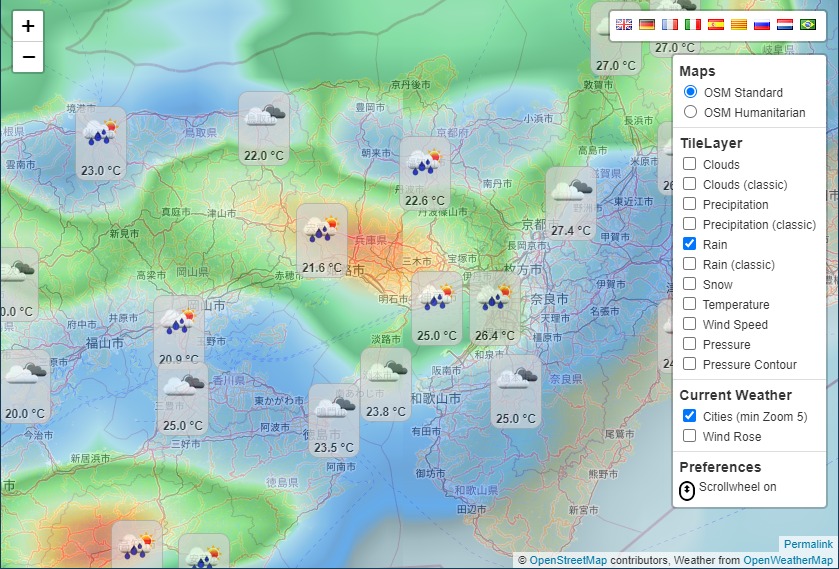839x569 pixels.
Task: Select OSM Humanitarian base map
Action: tap(690, 111)
